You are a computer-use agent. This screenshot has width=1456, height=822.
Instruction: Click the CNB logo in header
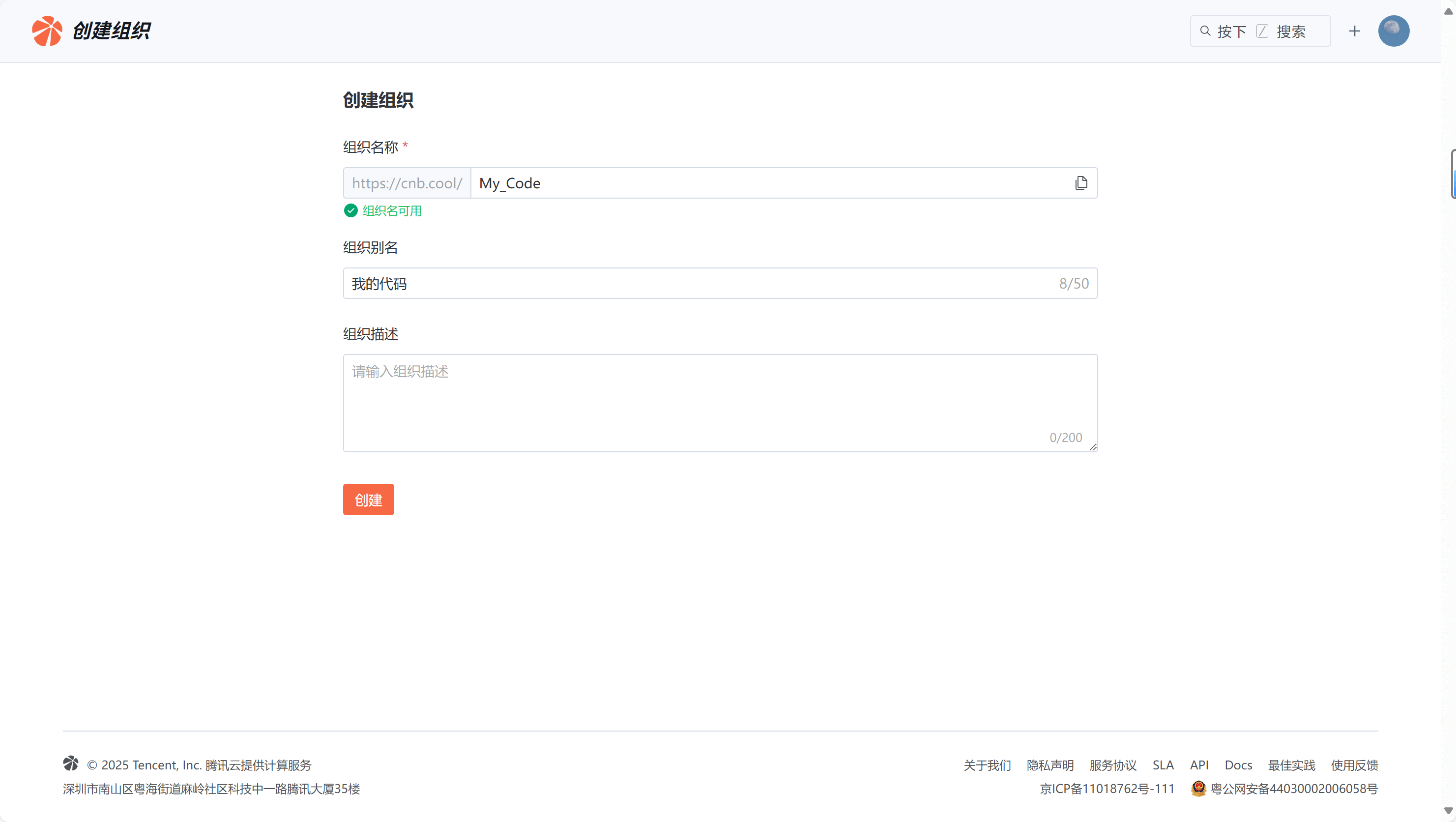pyautogui.click(x=47, y=31)
